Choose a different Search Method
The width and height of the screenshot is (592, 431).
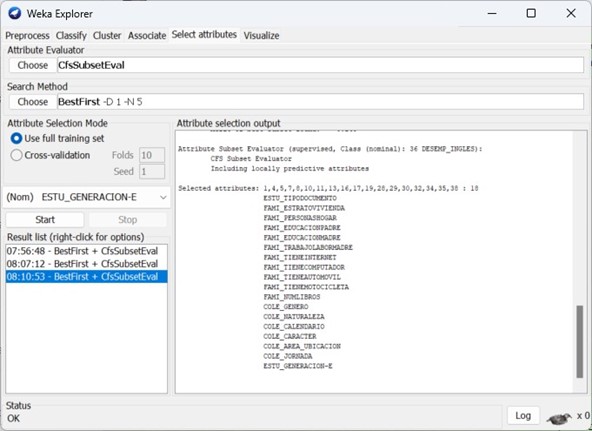point(33,102)
